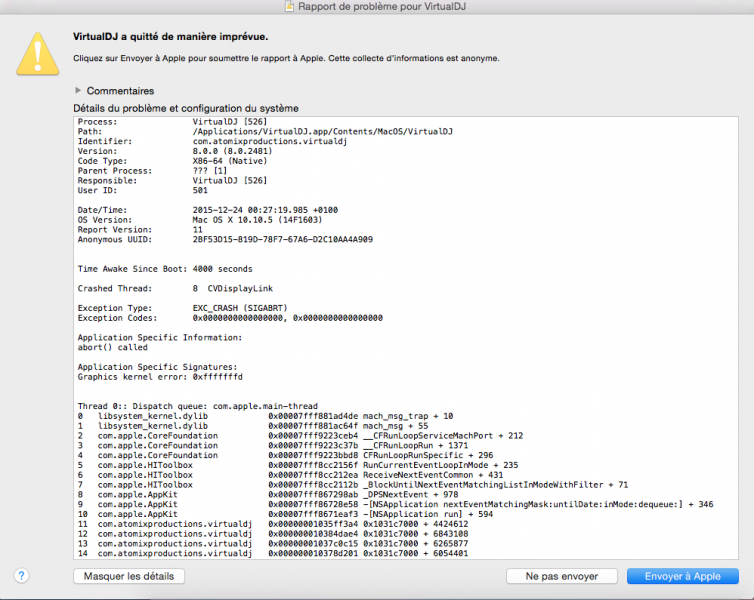
Task: Expand the Commentaires disclosure triangle
Action: point(78,91)
